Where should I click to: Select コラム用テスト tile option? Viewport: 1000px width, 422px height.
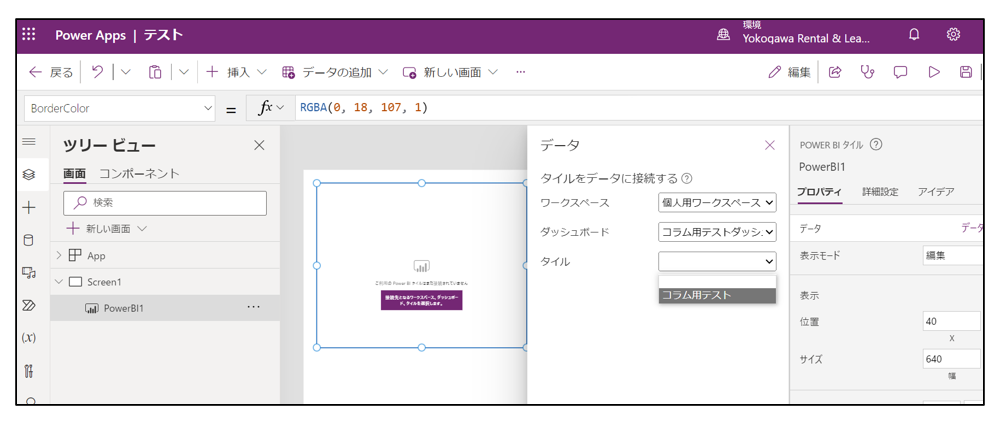pyautogui.click(x=717, y=295)
